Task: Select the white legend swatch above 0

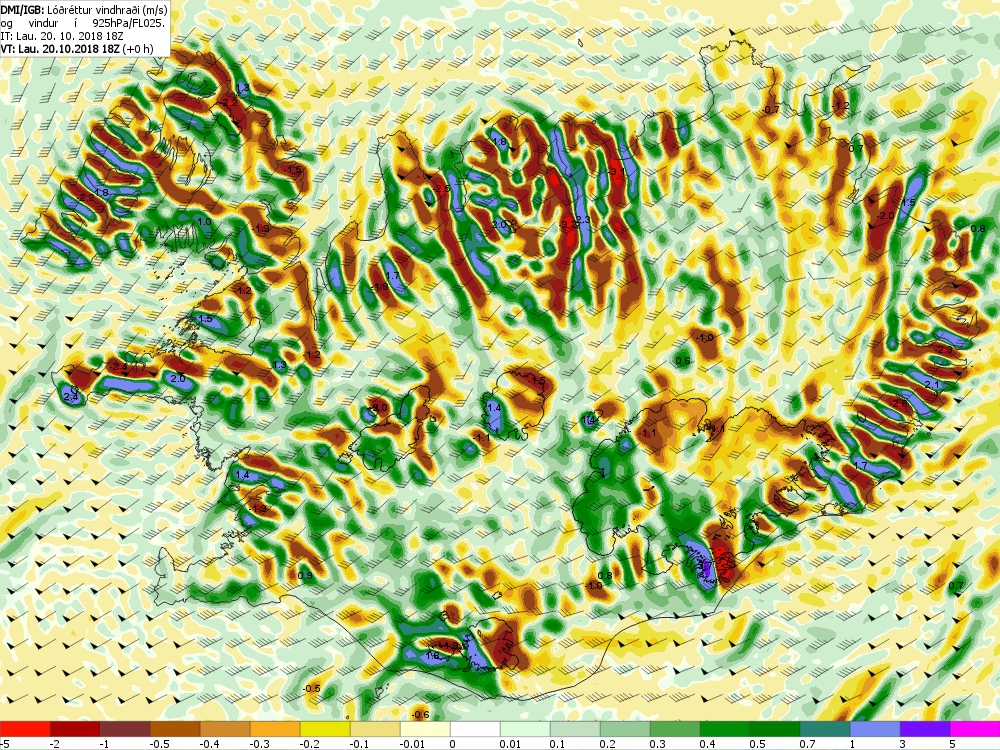Action: coord(475,729)
